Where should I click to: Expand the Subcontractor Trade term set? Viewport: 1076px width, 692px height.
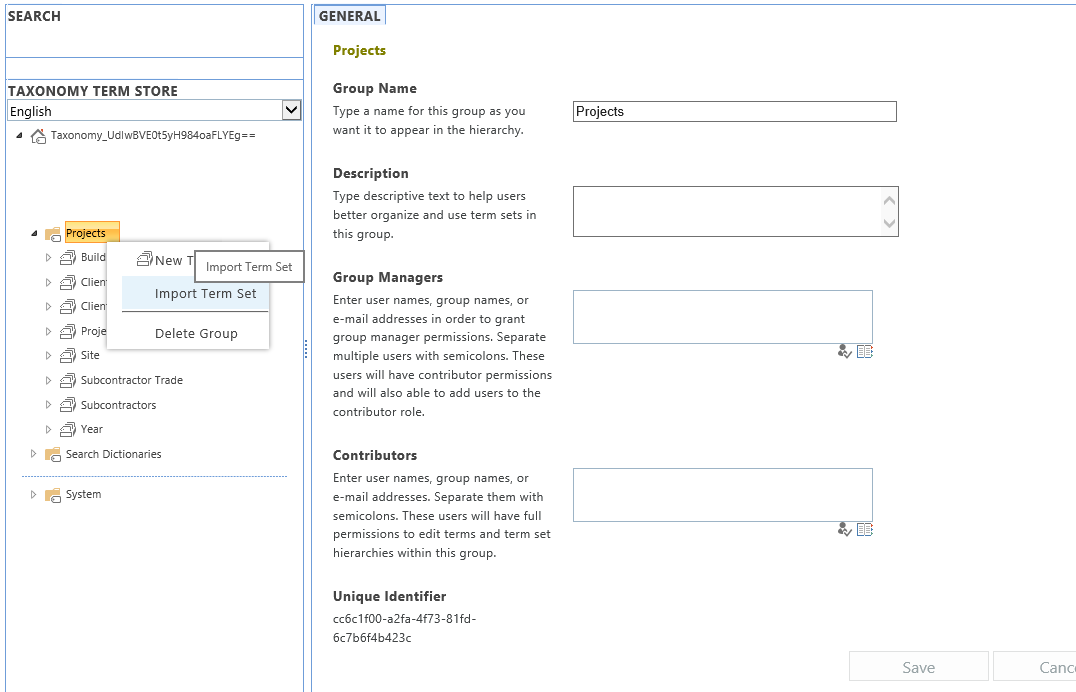pos(48,380)
